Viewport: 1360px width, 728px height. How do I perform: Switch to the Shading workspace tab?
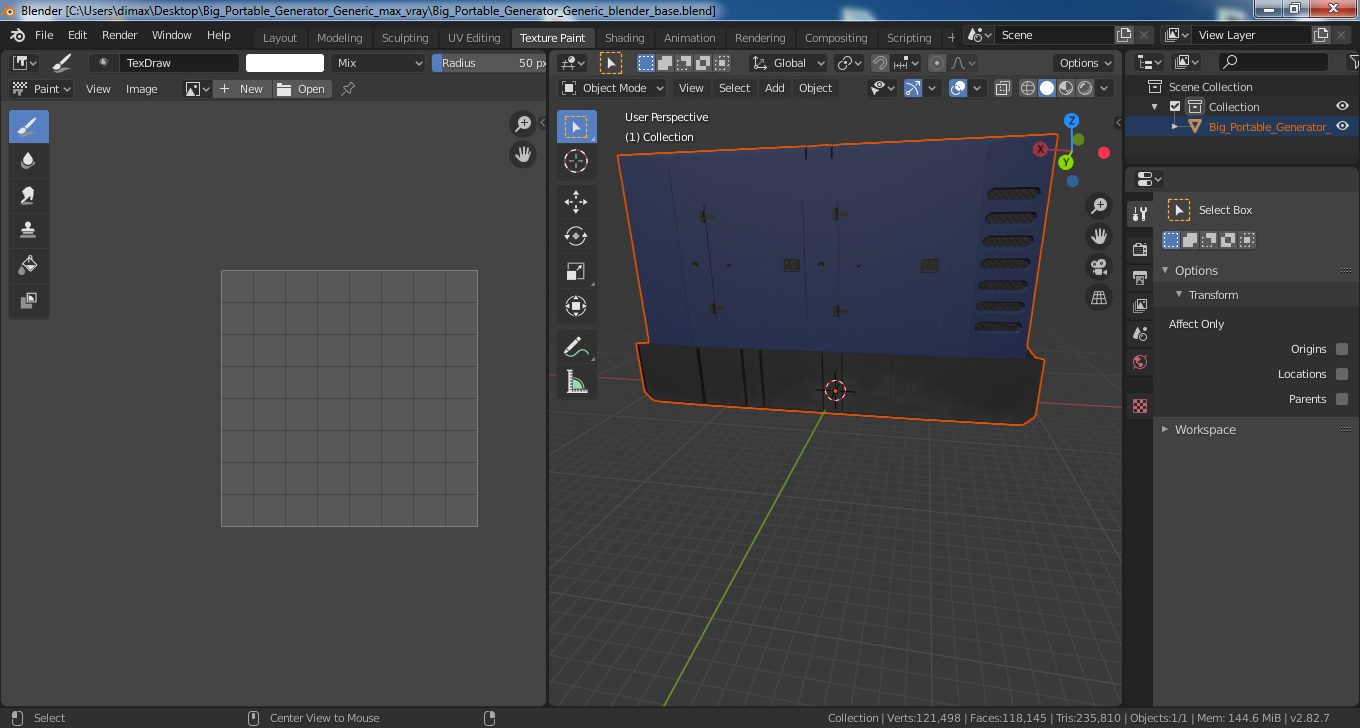point(625,38)
